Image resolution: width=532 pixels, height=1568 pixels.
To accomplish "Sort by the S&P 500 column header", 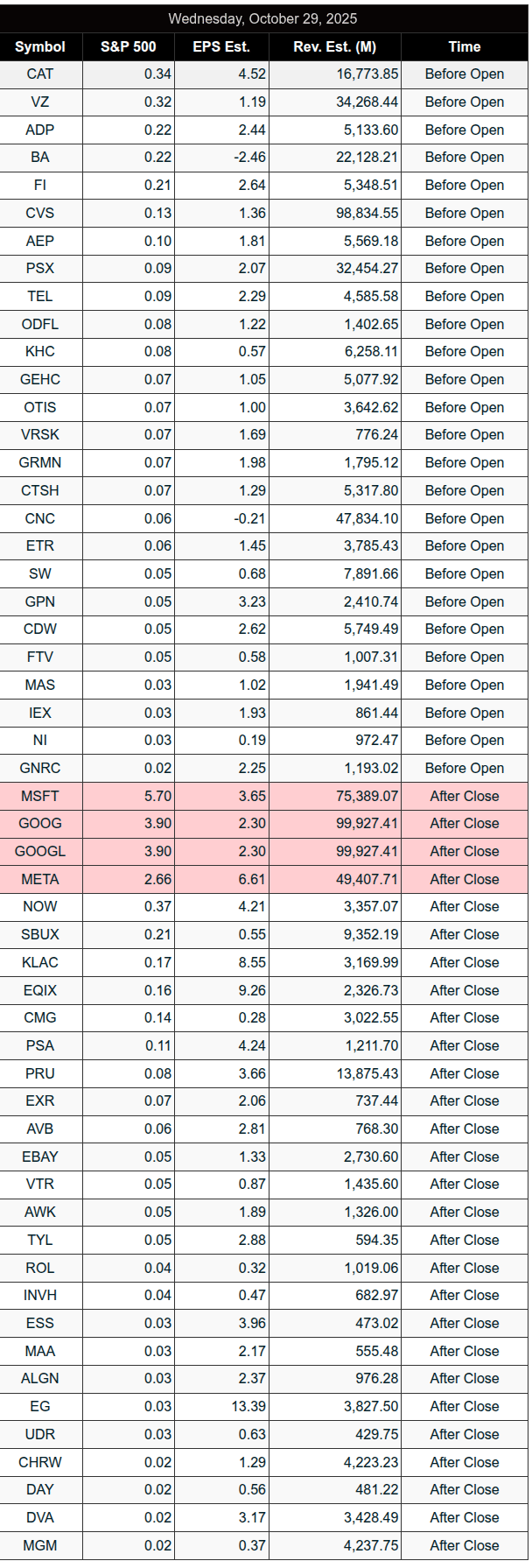I will click(x=128, y=47).
